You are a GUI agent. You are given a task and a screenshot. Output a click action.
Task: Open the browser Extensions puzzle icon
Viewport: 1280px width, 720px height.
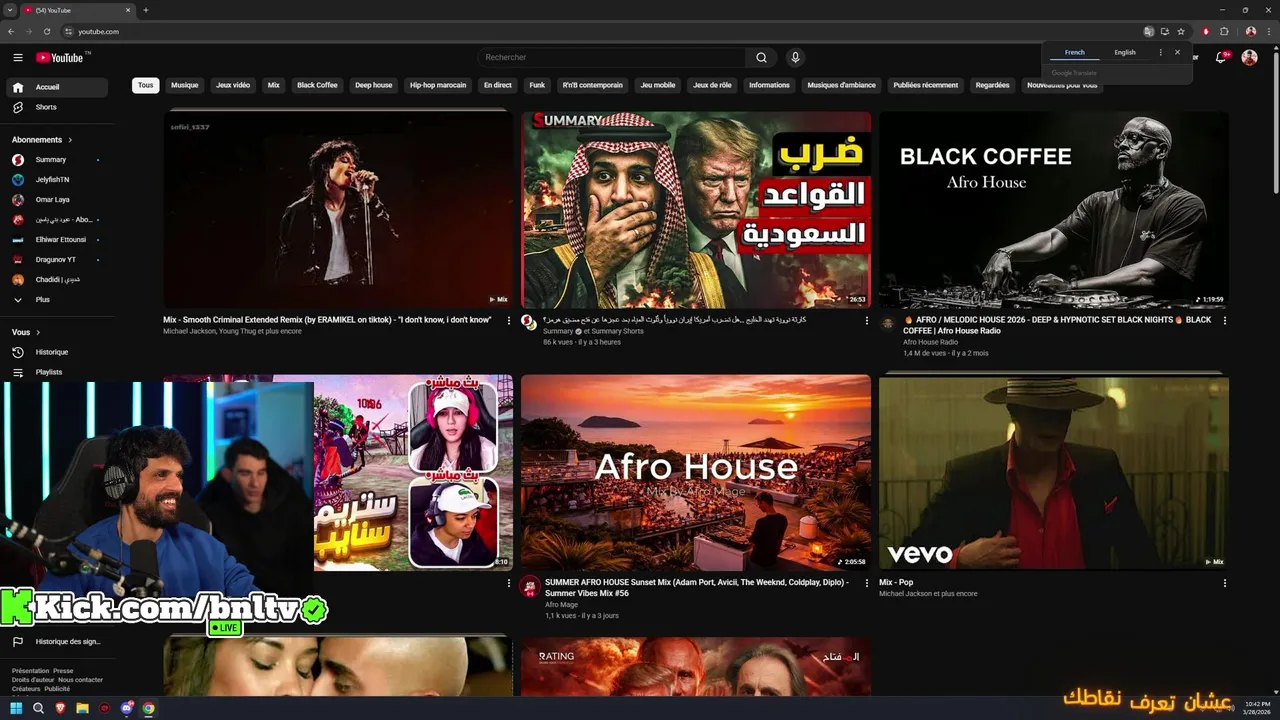(1223, 31)
